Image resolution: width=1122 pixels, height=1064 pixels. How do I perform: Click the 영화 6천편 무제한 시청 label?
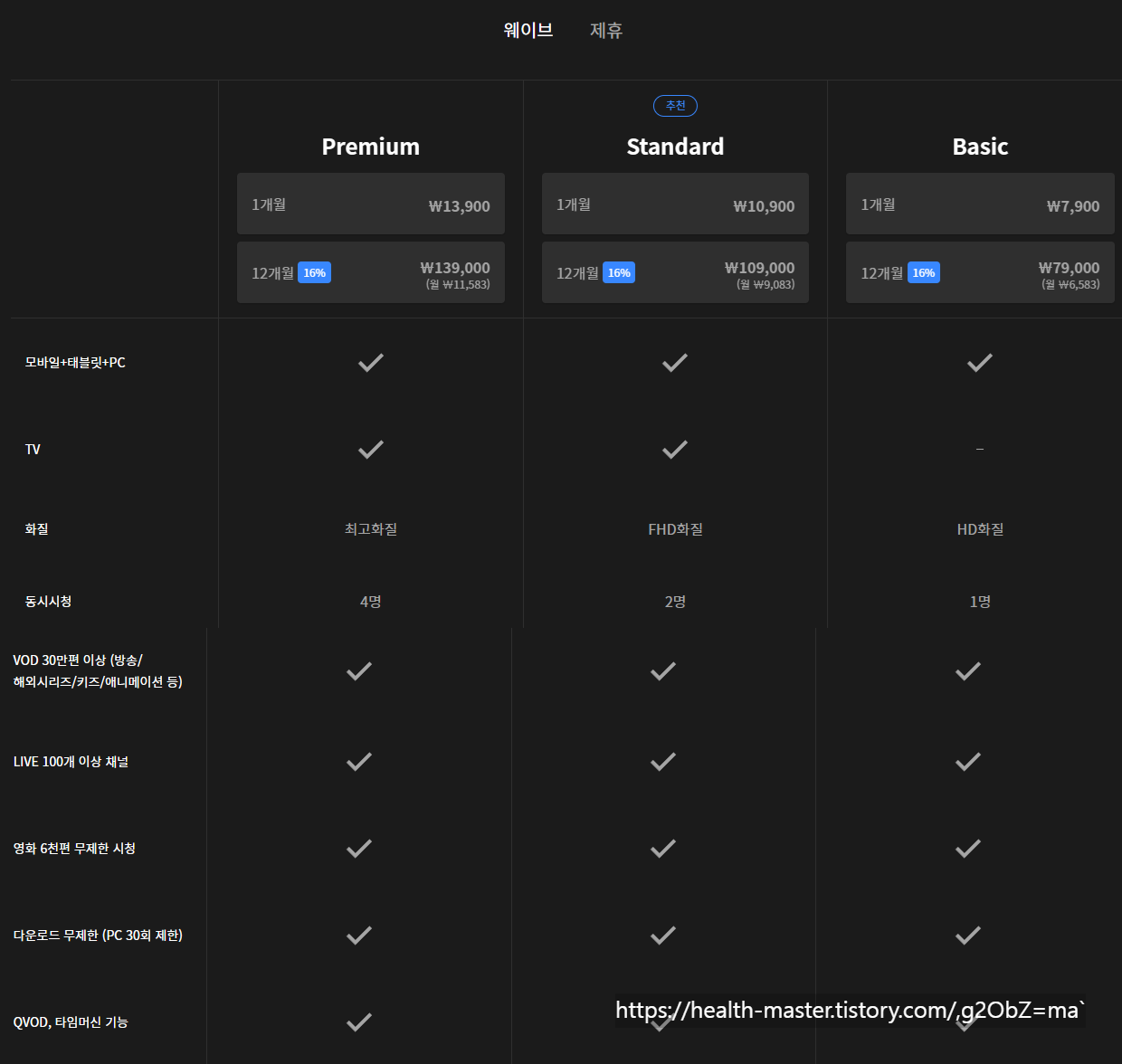(x=74, y=849)
